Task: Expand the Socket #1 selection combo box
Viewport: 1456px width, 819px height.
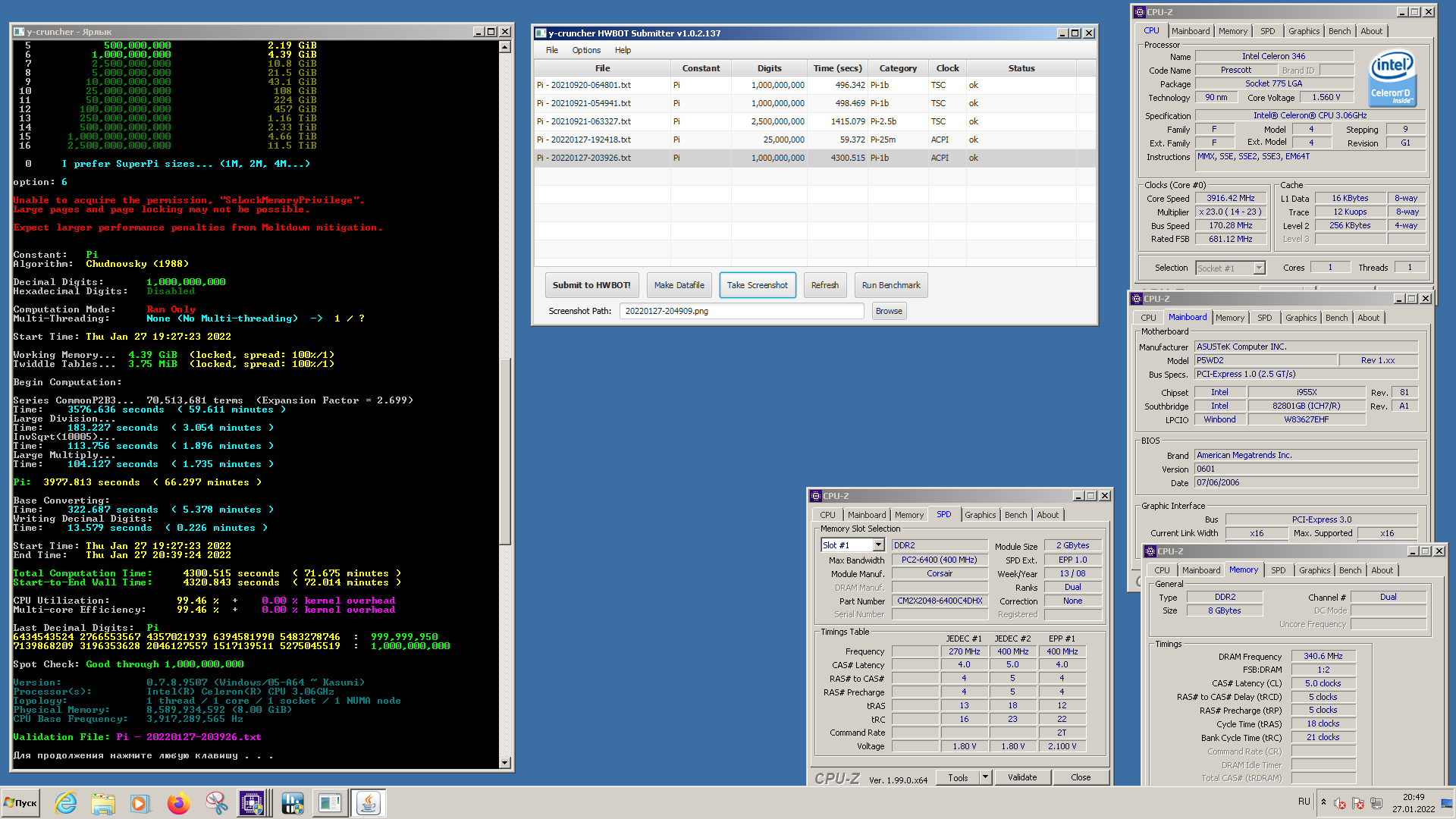Action: click(1259, 268)
